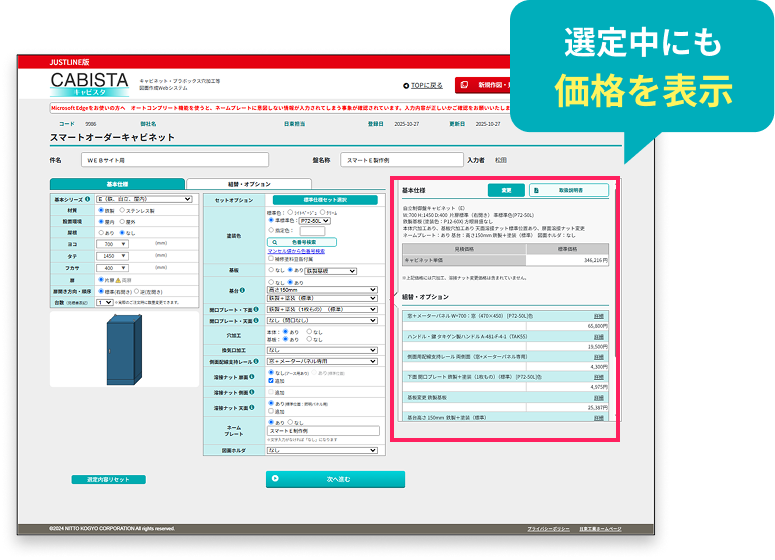Click the CABISTA logo
The width and height of the screenshot is (775, 560).
[x=89, y=84]
